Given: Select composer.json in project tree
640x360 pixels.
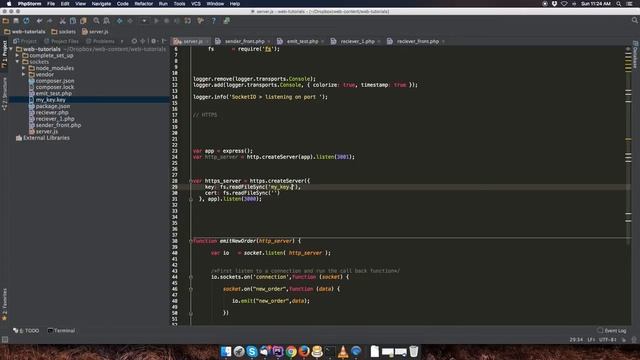Looking at the screenshot, I should [51, 81].
